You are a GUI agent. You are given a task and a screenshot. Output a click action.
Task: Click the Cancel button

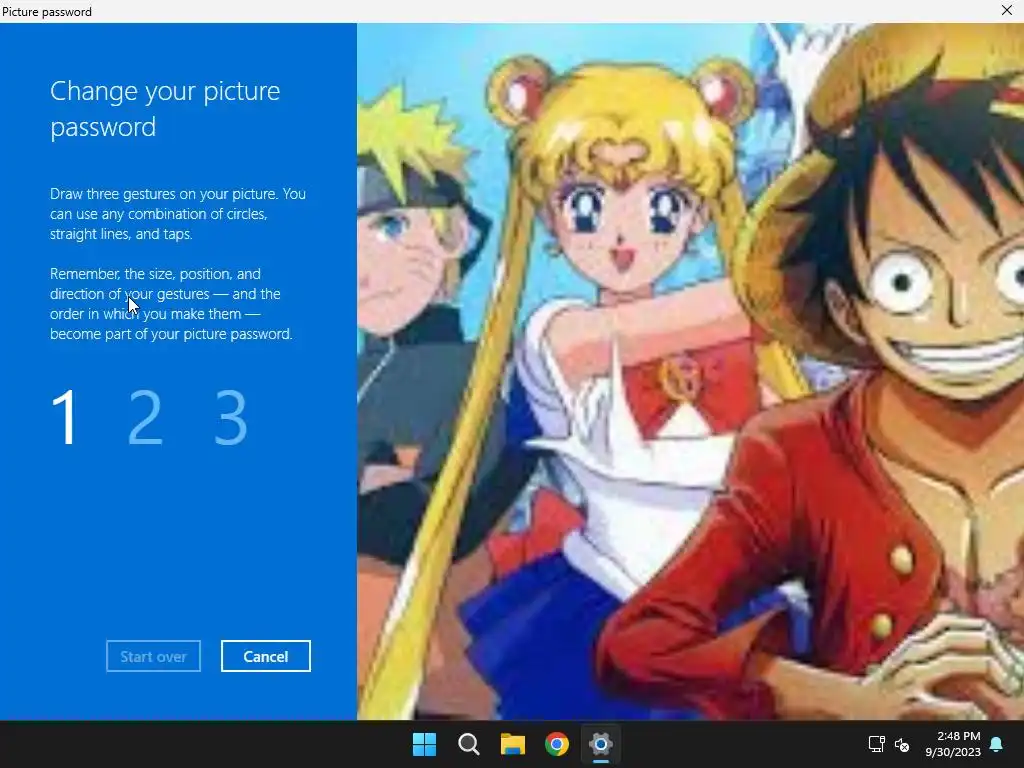click(266, 656)
